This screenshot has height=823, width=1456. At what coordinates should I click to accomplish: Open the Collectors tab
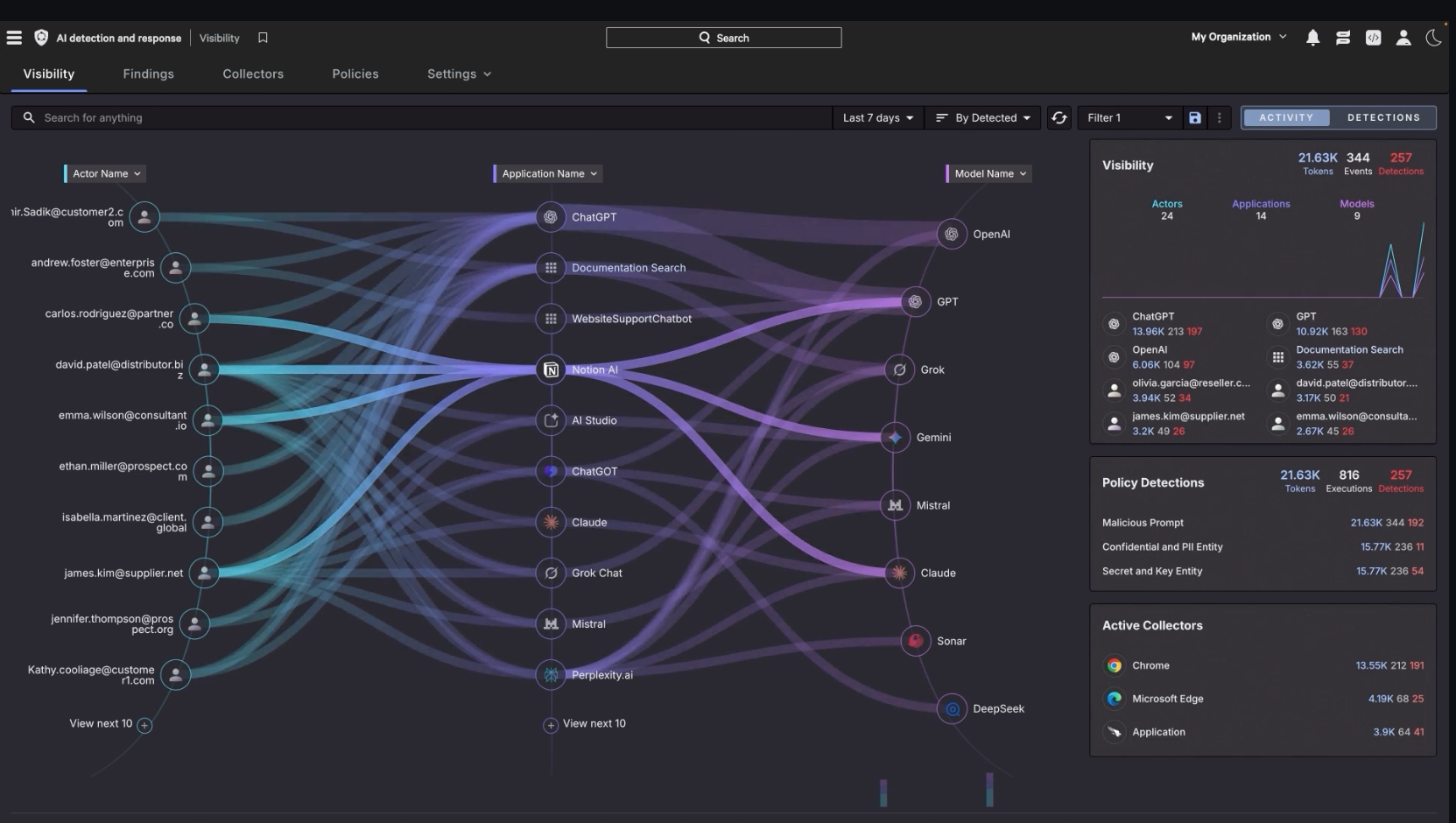point(253,74)
